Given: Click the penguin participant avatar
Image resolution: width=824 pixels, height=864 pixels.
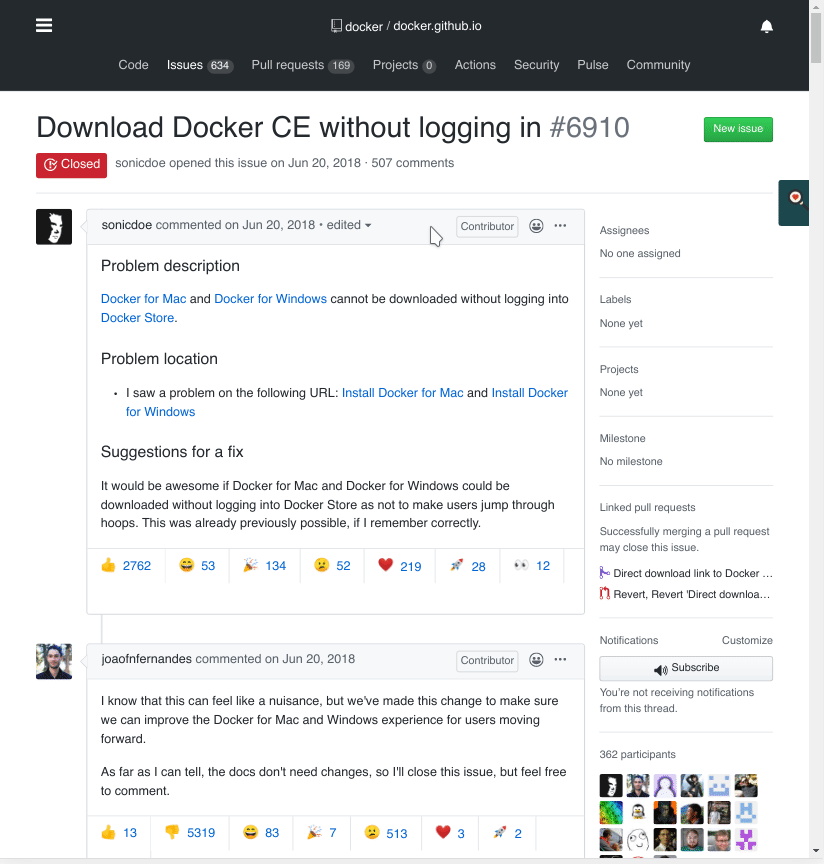Looking at the screenshot, I should point(638,812).
